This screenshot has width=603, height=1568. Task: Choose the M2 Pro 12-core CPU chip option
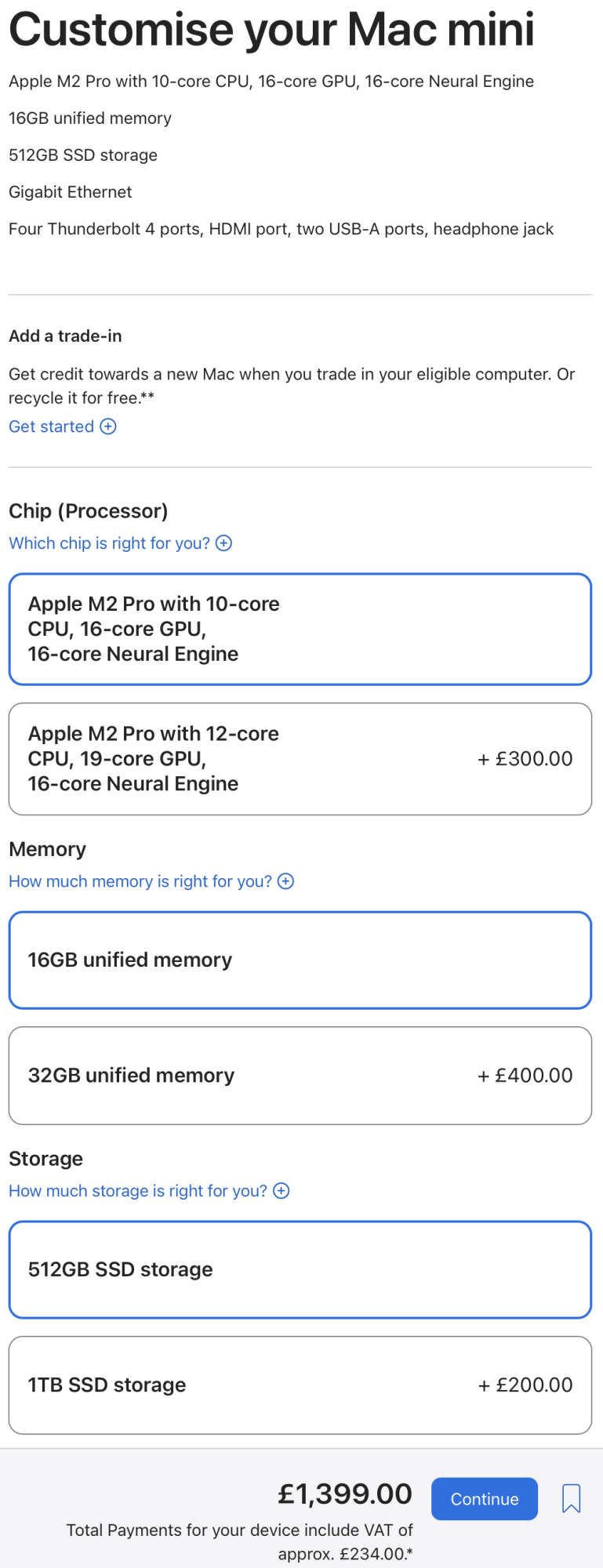(300, 759)
